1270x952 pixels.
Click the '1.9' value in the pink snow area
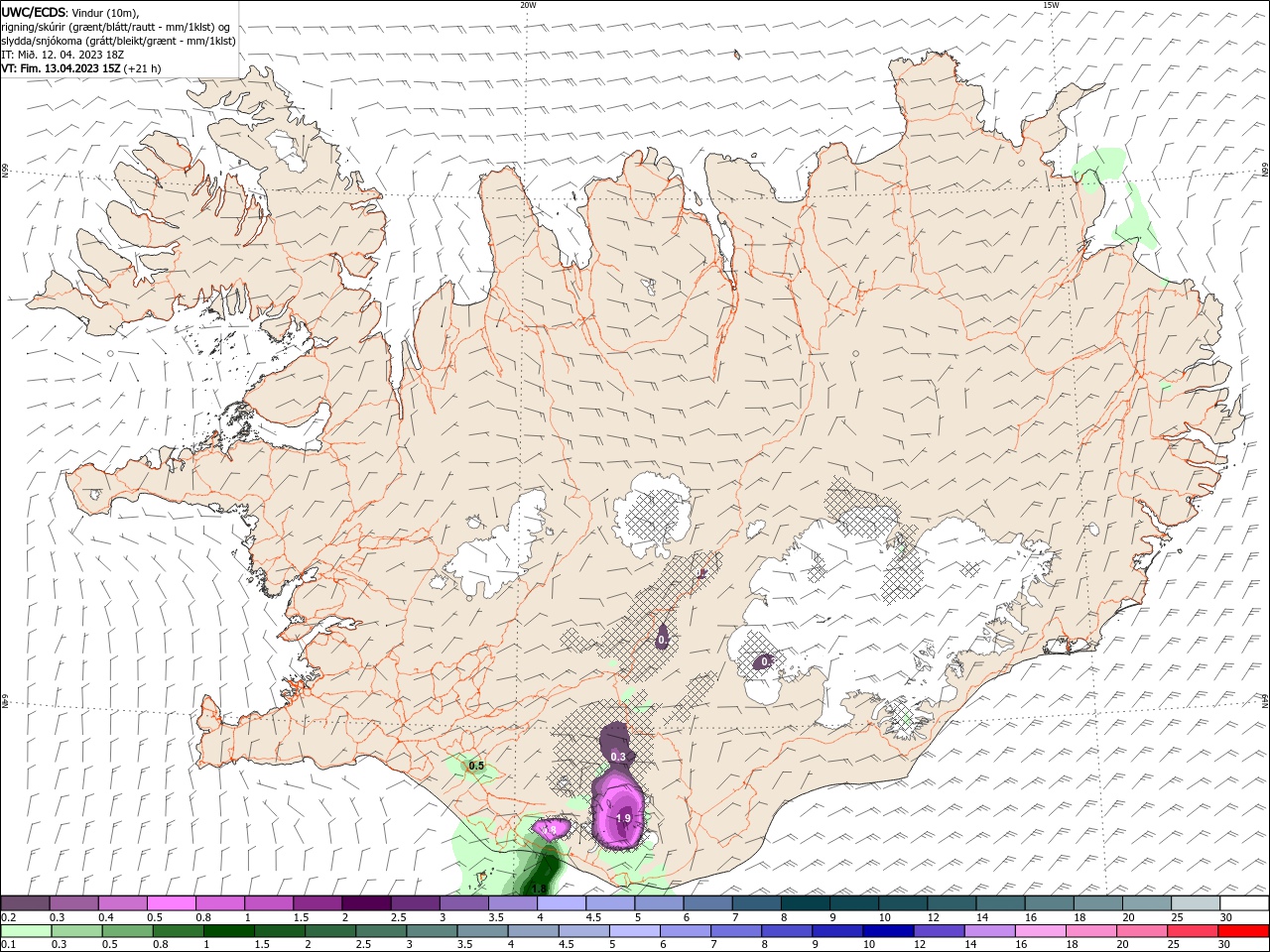623,818
